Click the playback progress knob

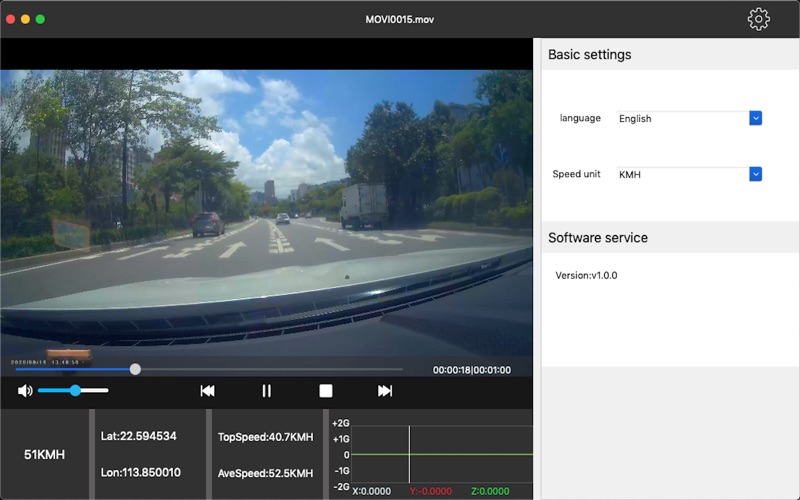pyautogui.click(x=135, y=369)
